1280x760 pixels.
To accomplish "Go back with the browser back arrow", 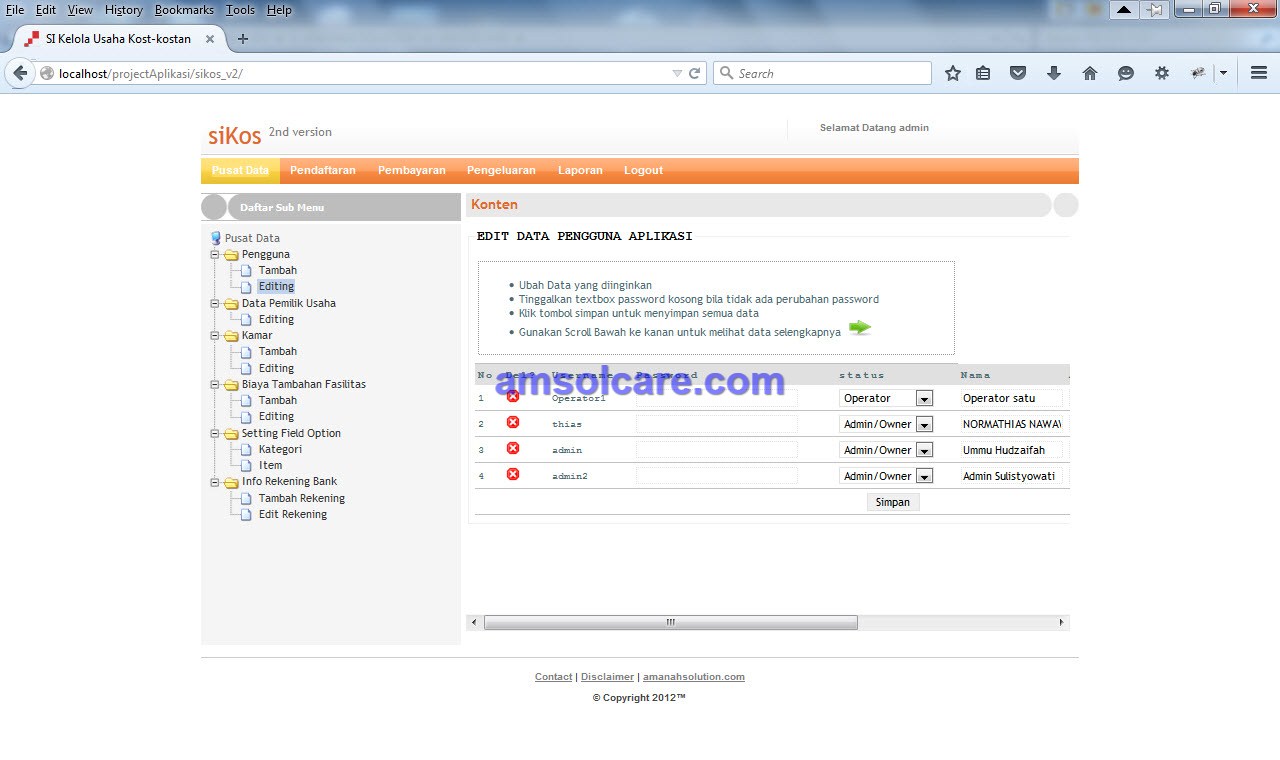I will [x=20, y=73].
